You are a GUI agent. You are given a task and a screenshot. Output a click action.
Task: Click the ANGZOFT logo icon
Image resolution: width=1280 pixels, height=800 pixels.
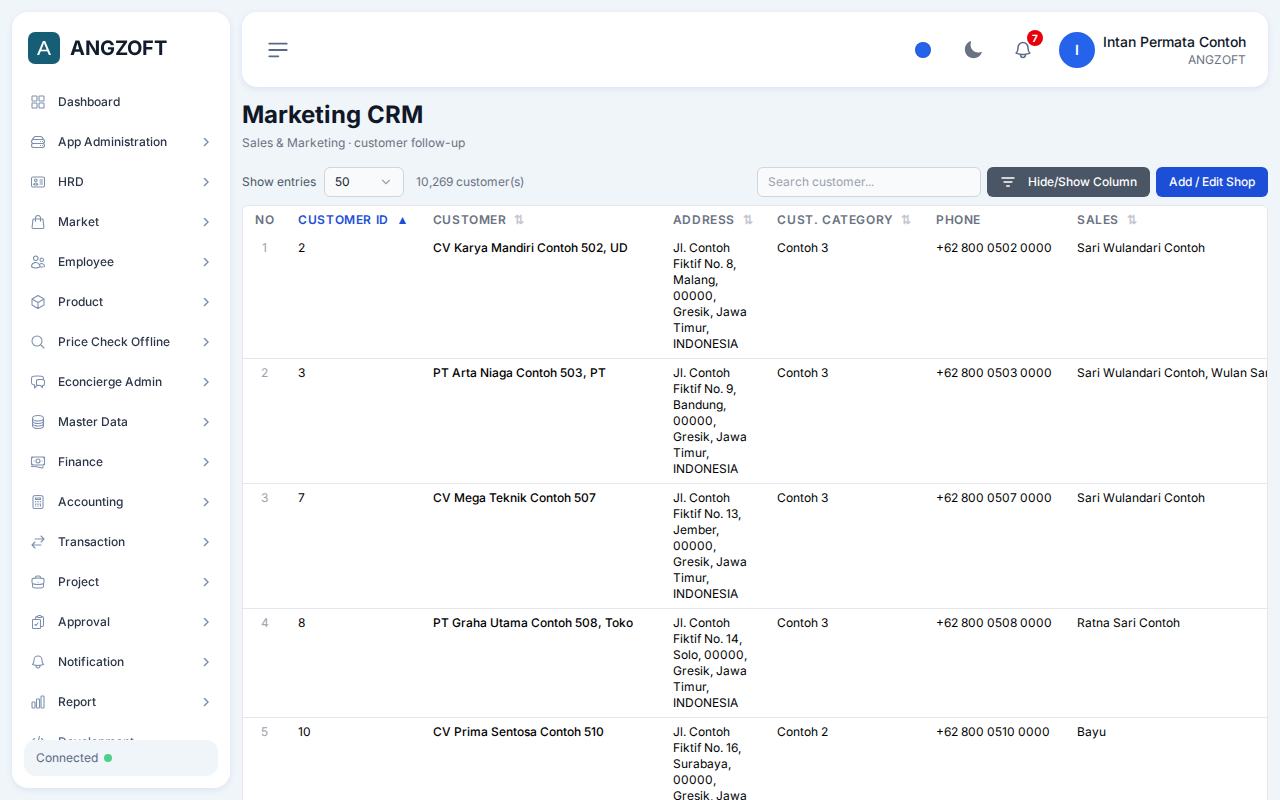pos(44,48)
